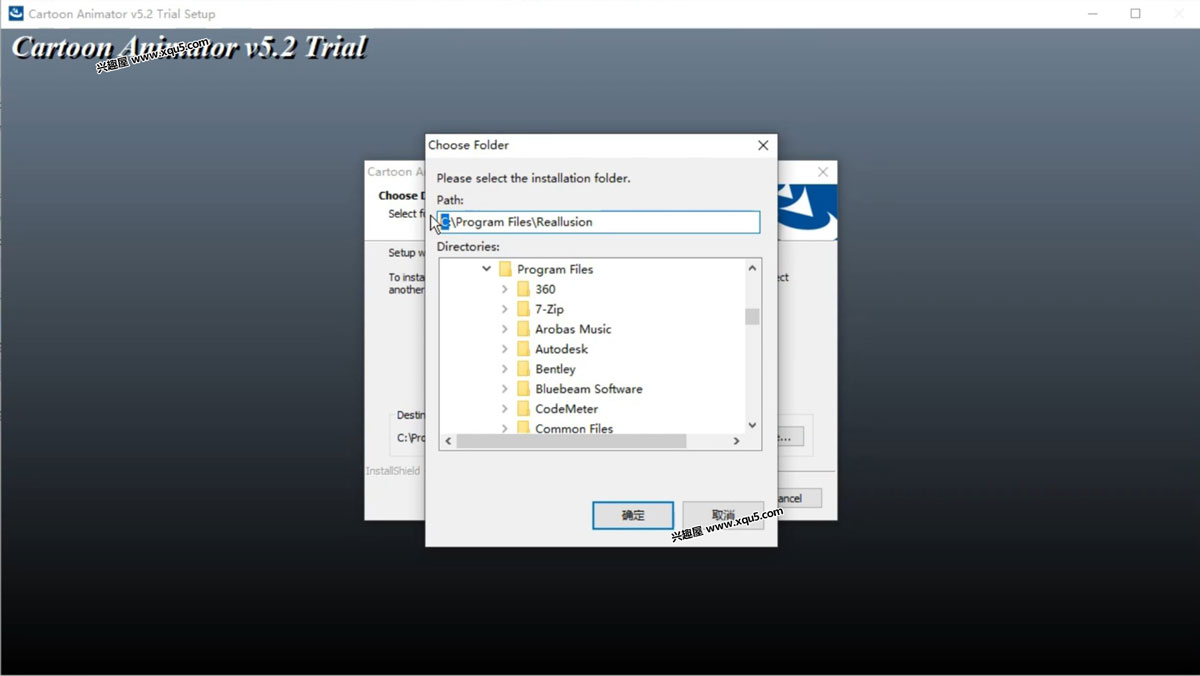Image resolution: width=1200 pixels, height=676 pixels.
Task: Click the Path text field
Action: point(598,222)
